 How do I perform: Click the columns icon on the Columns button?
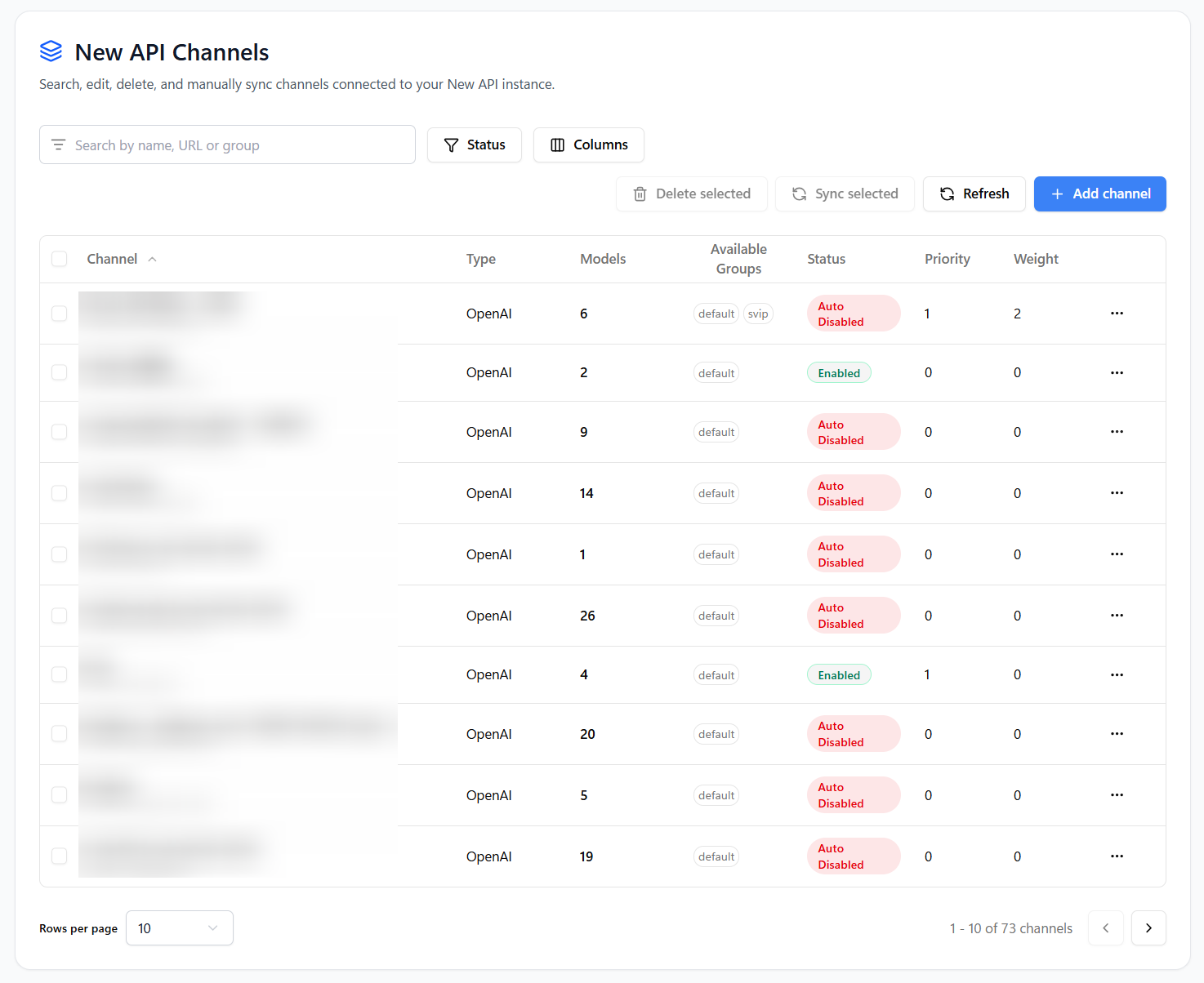tap(558, 145)
